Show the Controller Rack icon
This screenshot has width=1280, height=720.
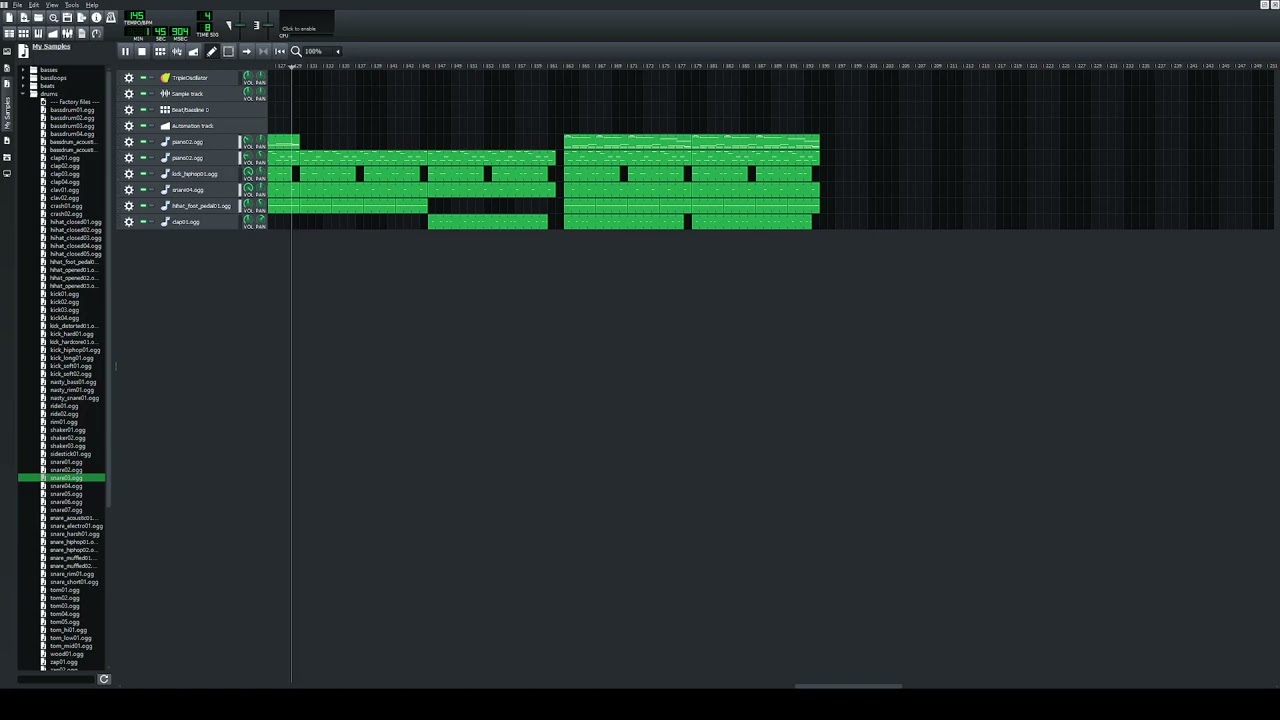(96, 33)
